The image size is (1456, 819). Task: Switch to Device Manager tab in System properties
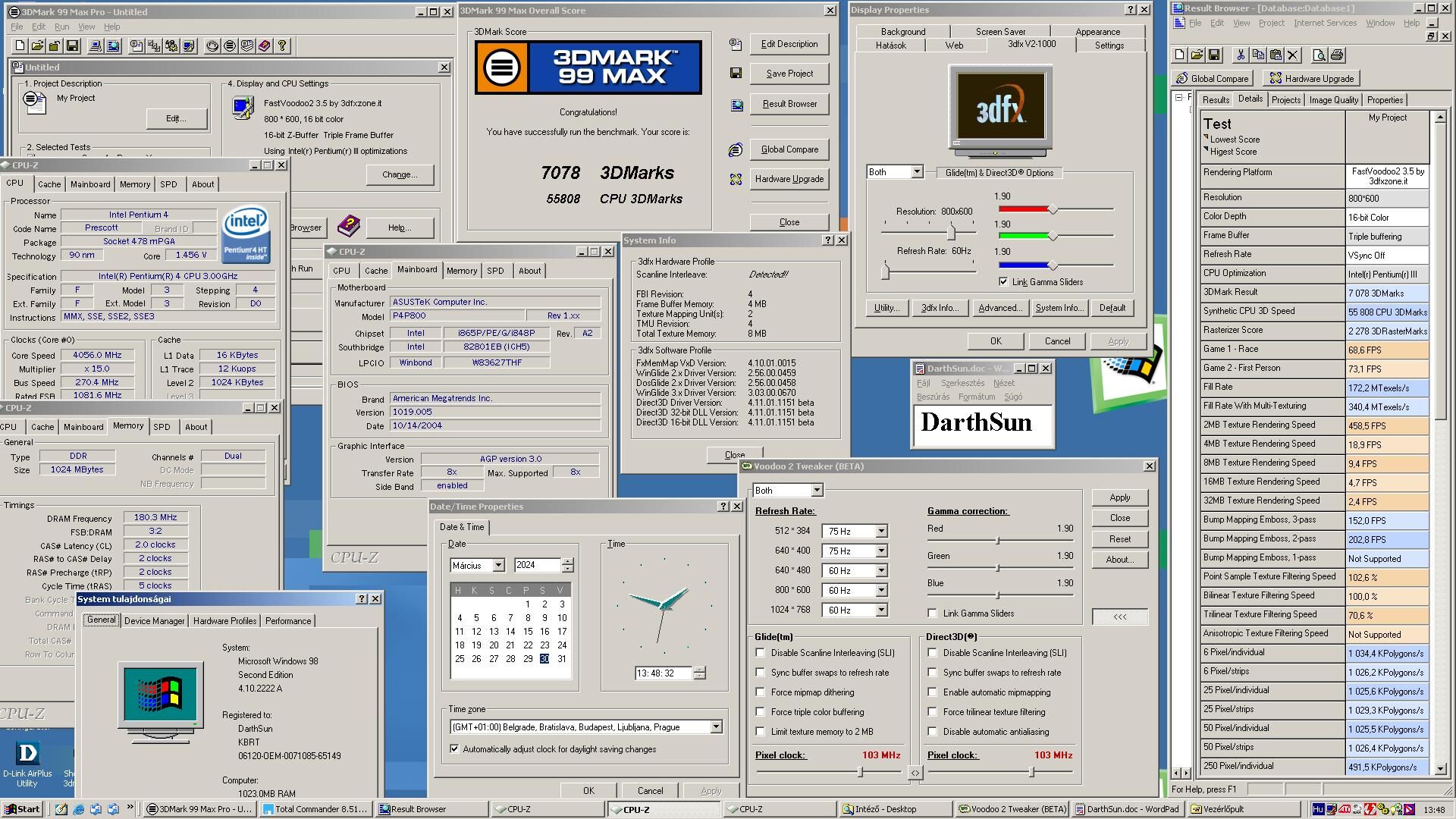tap(154, 621)
